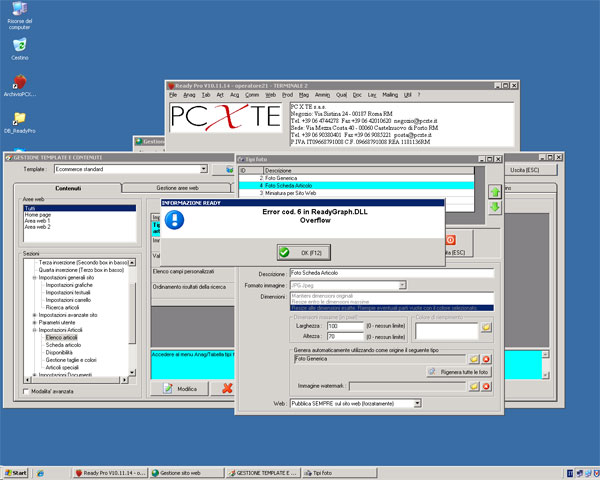Viewport: 600px width, 480px height.
Task: Select Scheda articolo tree item
Action: click(63, 345)
